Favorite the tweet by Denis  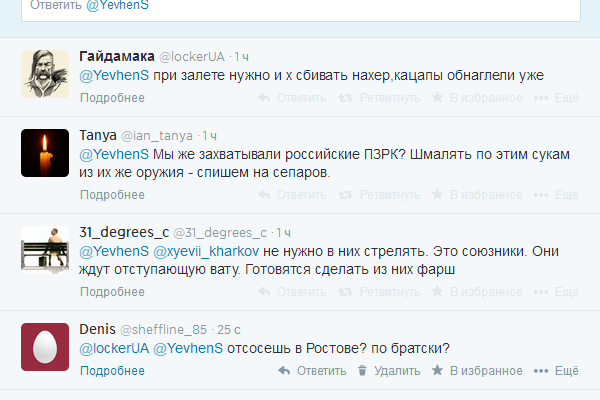[x=478, y=370]
